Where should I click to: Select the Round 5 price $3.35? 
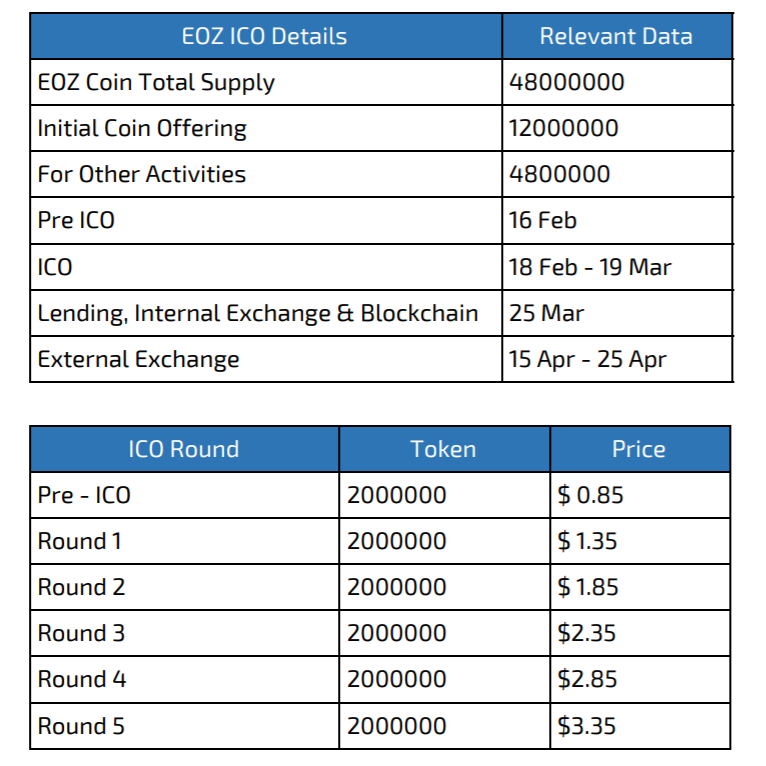[x=586, y=726]
